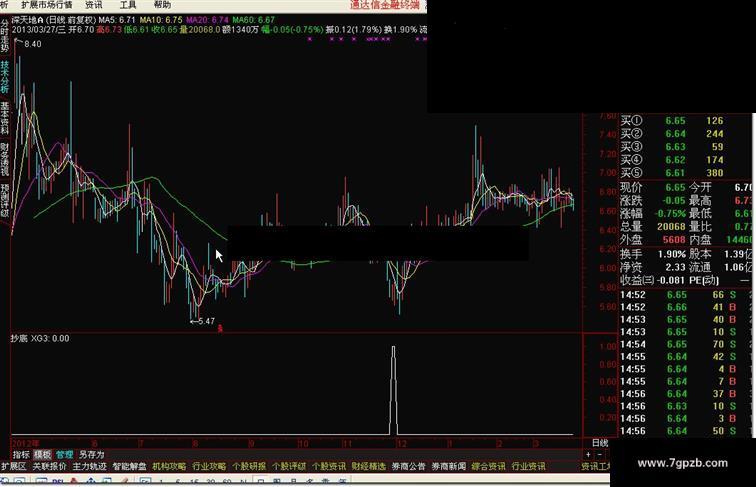756x487 pixels.
Task: Click the MA10: 6.75 label
Action: point(161,20)
